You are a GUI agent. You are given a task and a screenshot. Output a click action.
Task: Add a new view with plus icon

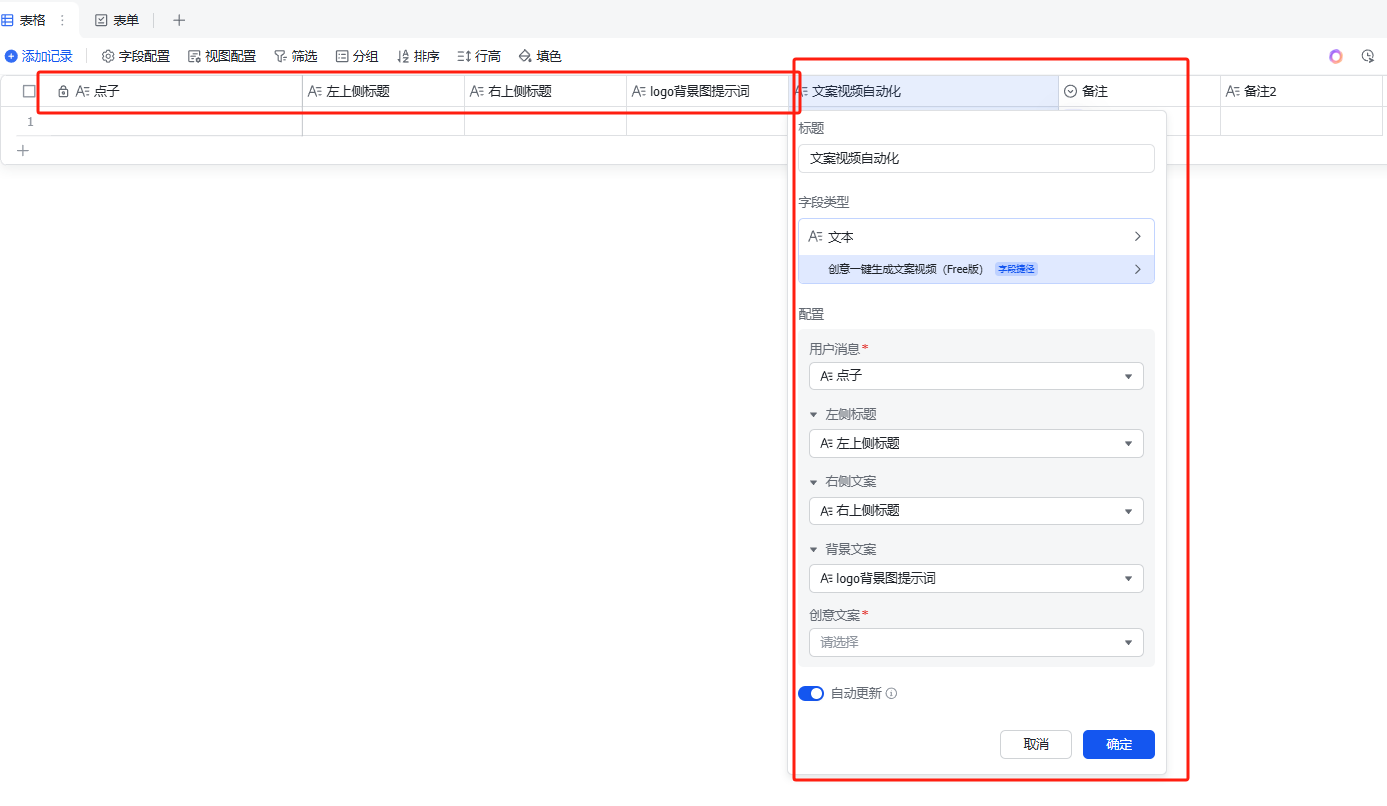pyautogui.click(x=179, y=20)
